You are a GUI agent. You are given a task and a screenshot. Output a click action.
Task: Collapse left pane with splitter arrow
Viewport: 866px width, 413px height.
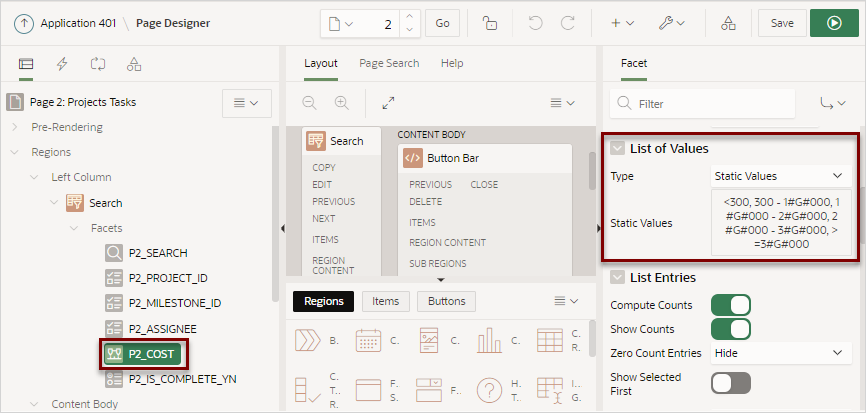(x=282, y=228)
